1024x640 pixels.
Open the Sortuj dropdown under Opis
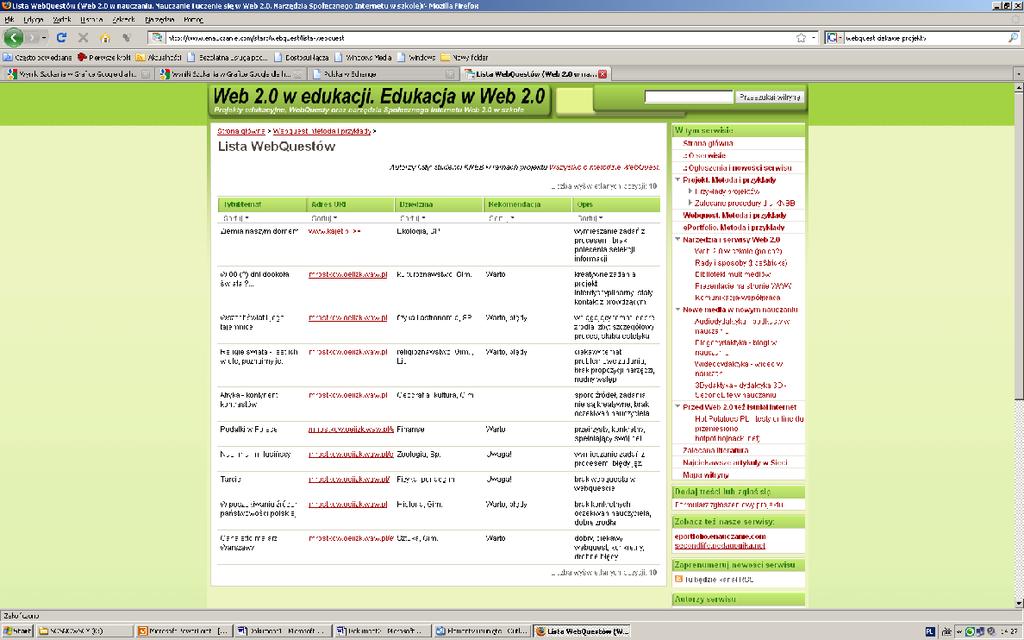pos(590,218)
